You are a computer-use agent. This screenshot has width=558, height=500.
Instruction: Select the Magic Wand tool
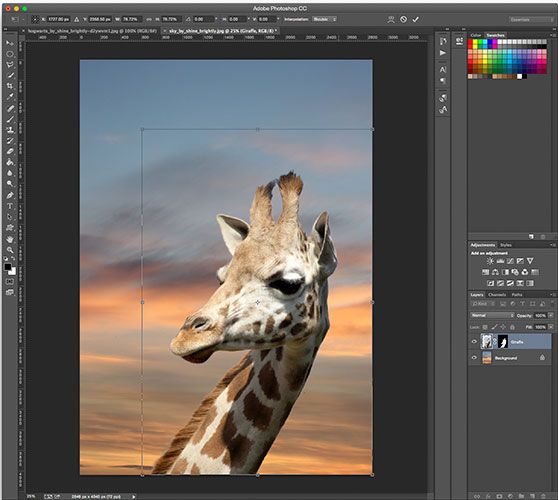tap(10, 75)
